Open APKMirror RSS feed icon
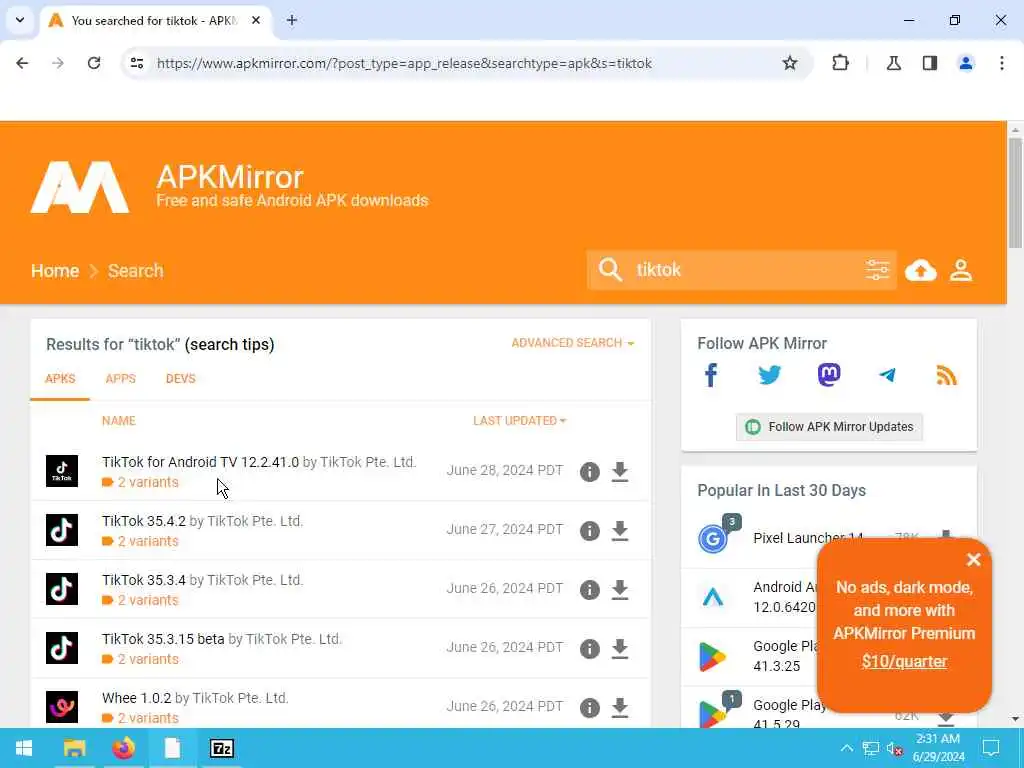 click(946, 375)
